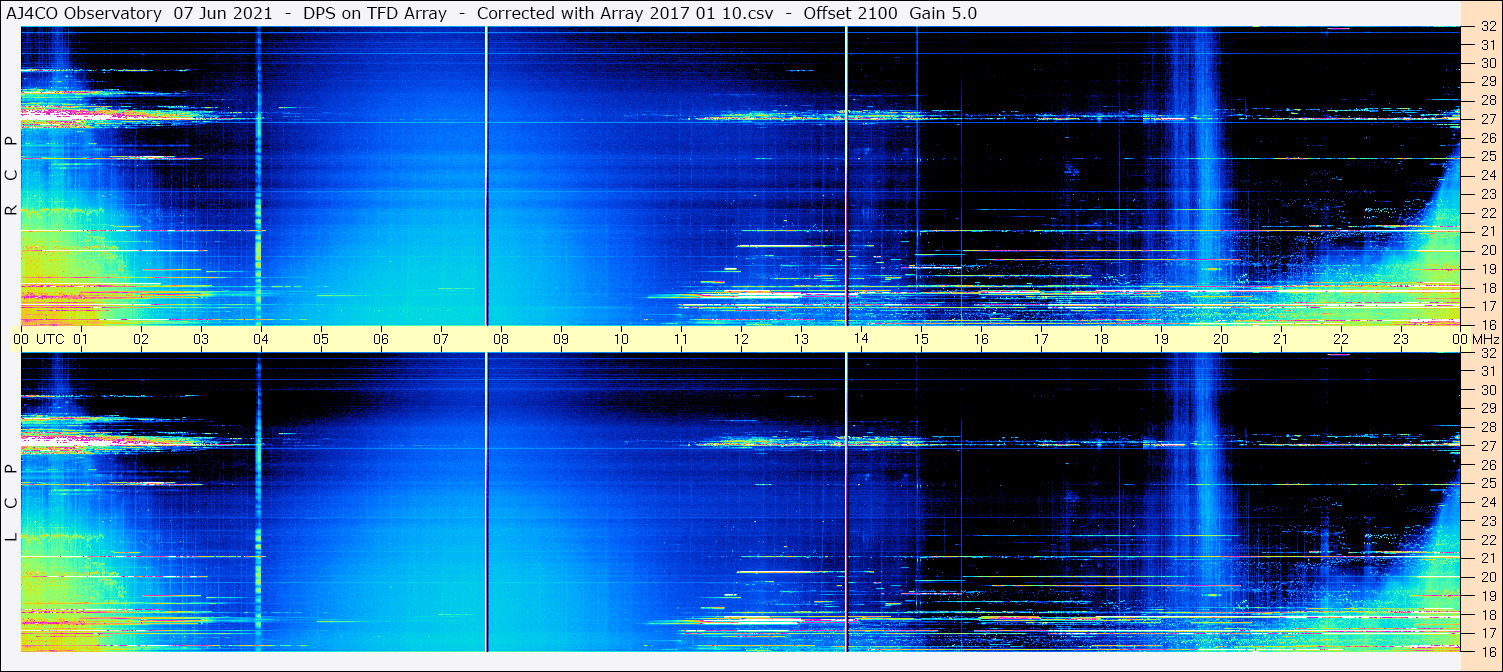This screenshot has width=1503, height=672.
Task: Click the MHz unit label on the axis
Action: pyautogui.click(x=1483, y=339)
